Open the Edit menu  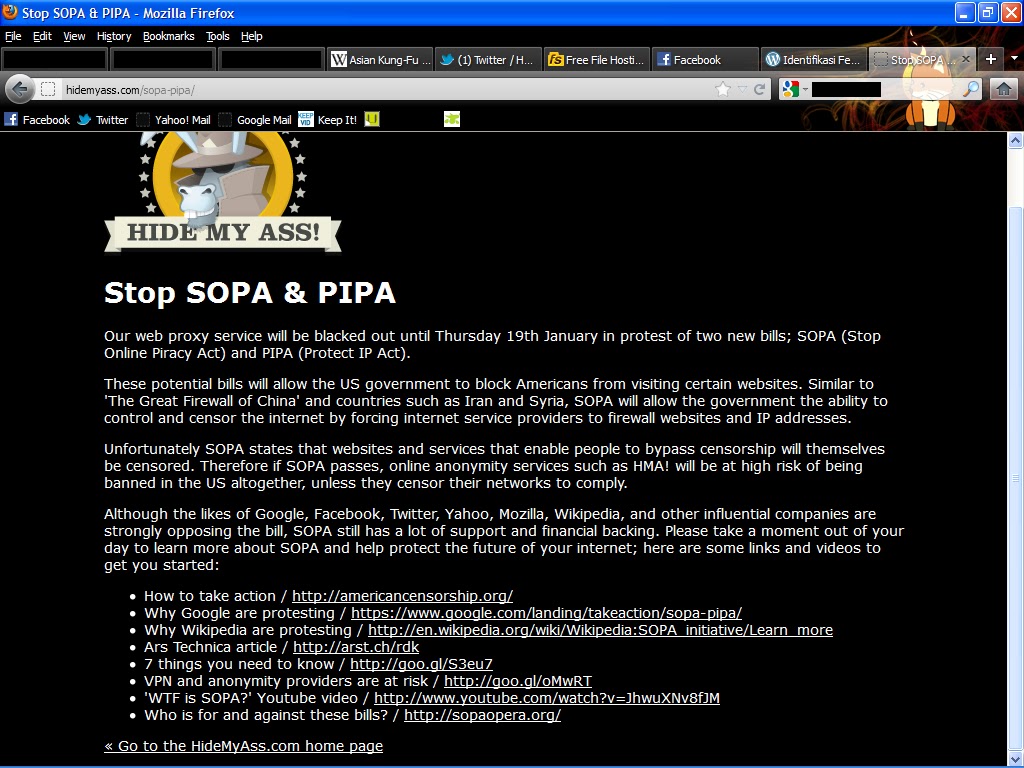click(x=42, y=36)
